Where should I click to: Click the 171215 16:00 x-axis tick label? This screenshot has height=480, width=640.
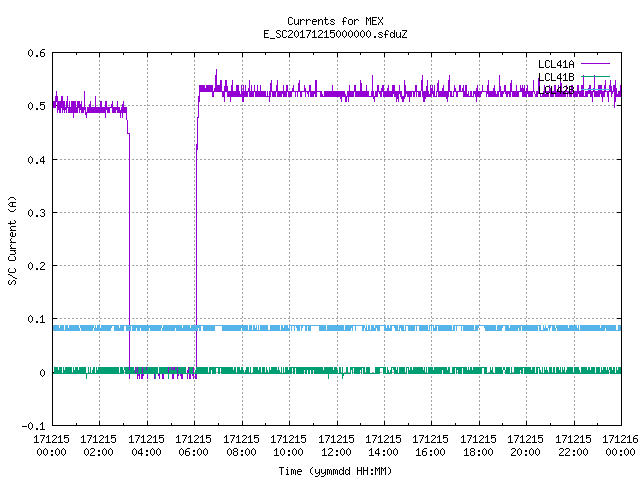click(x=431, y=445)
